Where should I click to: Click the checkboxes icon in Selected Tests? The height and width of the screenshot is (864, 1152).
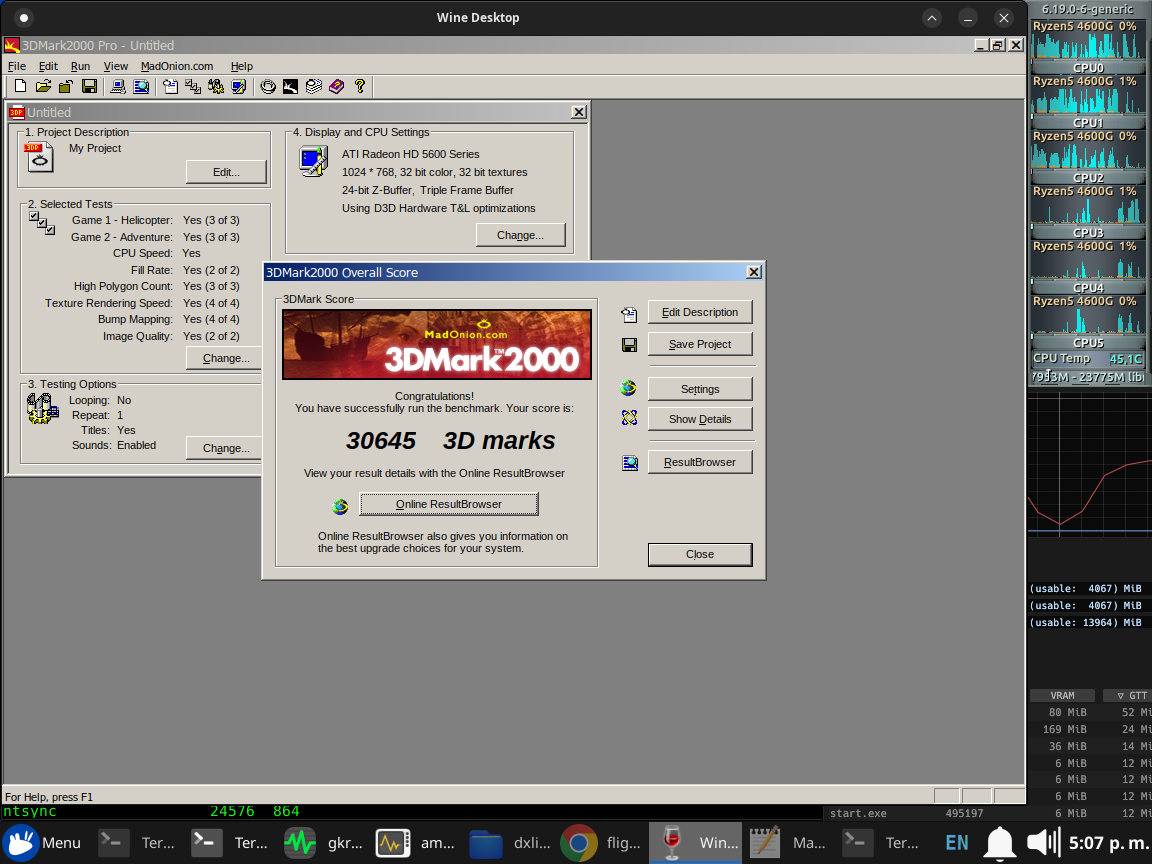pyautogui.click(x=42, y=223)
